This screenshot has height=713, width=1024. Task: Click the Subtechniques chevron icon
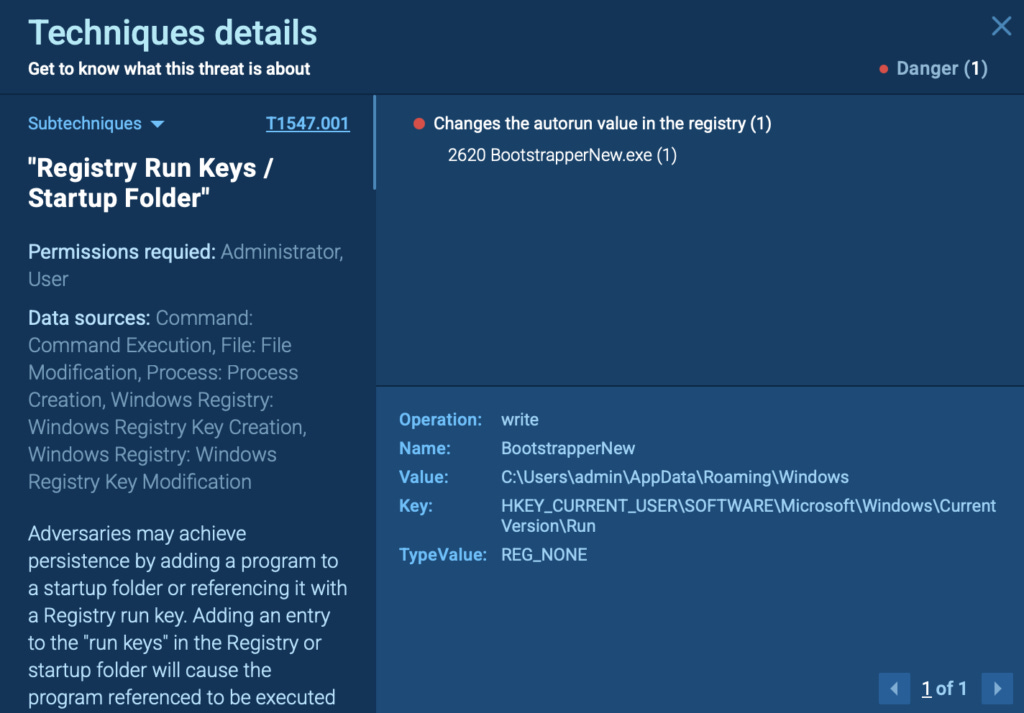[x=158, y=124]
